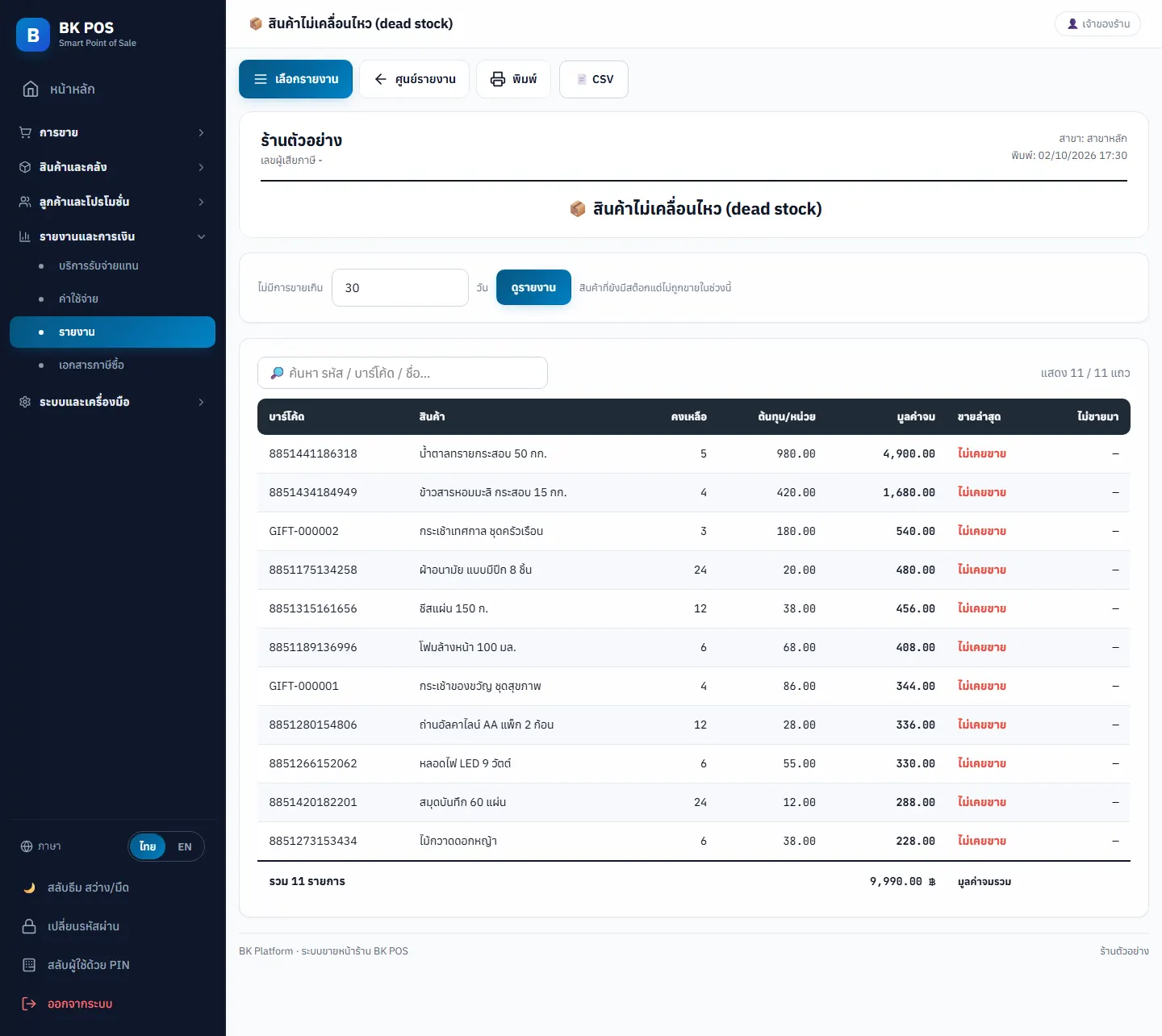Viewport: 1162px width, 1036px height.
Task: Click product ข้าวสารหอมมะลิ กระสอบ 15 กก.
Action: [x=493, y=492]
